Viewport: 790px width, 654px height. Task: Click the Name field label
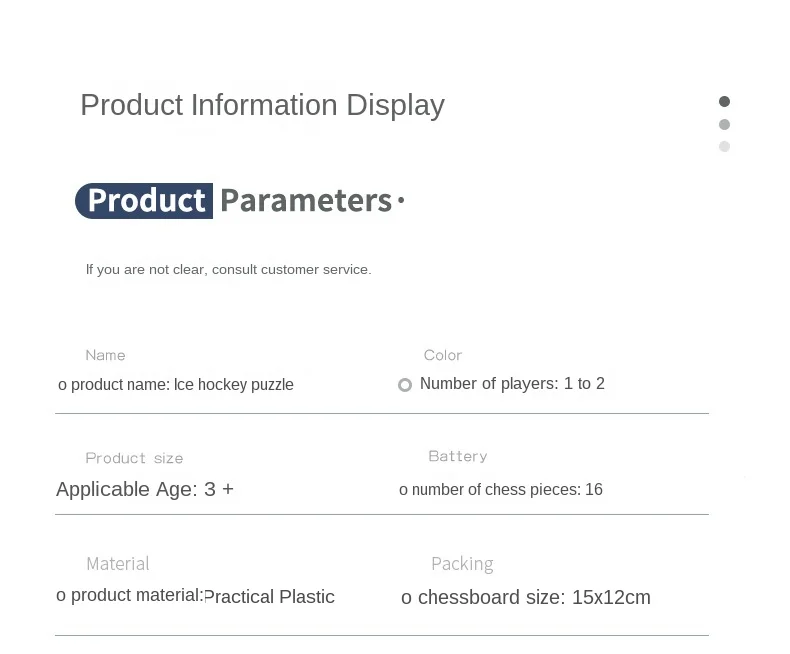105,355
